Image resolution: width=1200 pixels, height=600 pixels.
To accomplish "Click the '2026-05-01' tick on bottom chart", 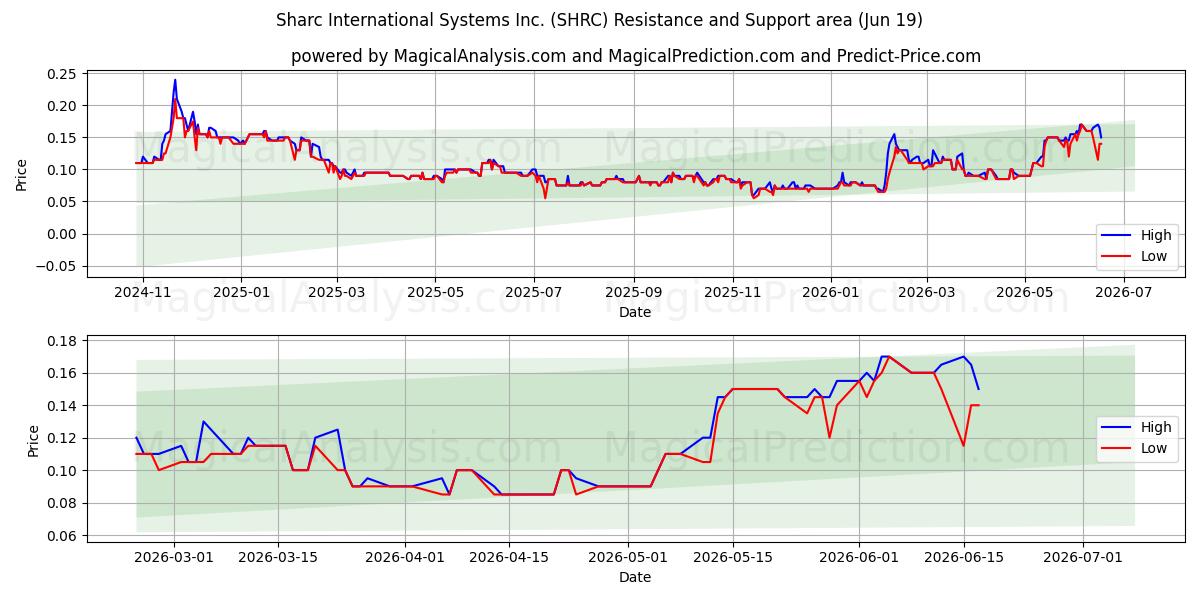I will [x=628, y=558].
